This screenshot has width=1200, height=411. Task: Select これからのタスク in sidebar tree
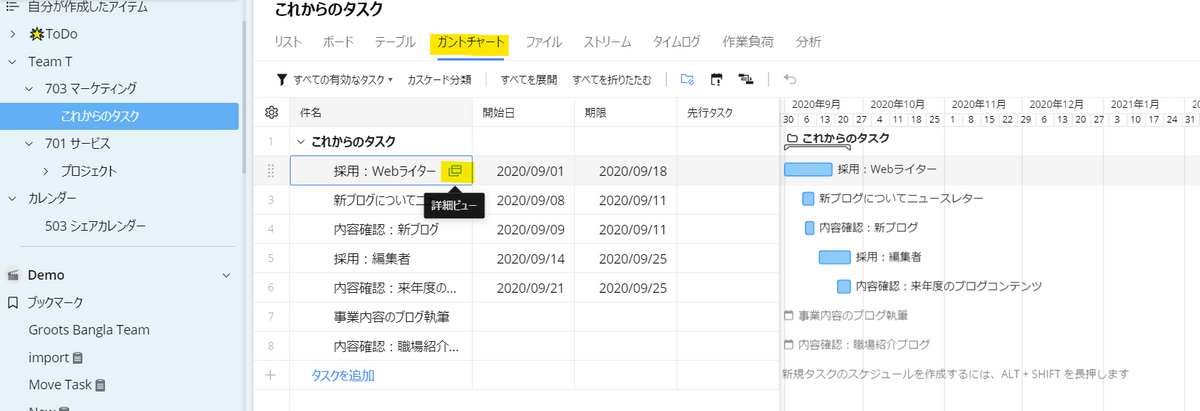tap(119, 116)
